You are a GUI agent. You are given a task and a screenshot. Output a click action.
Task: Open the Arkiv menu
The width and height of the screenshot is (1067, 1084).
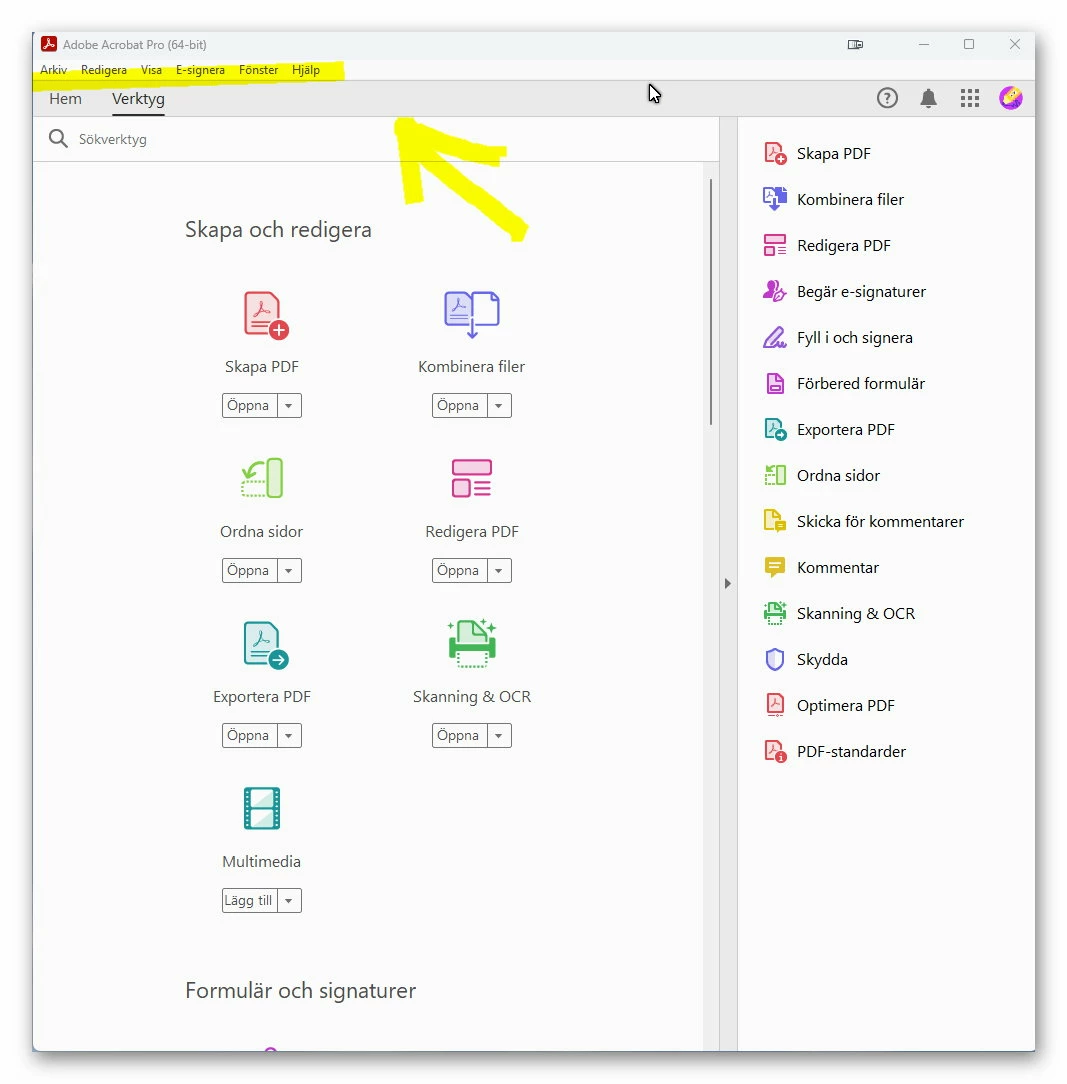(x=53, y=70)
